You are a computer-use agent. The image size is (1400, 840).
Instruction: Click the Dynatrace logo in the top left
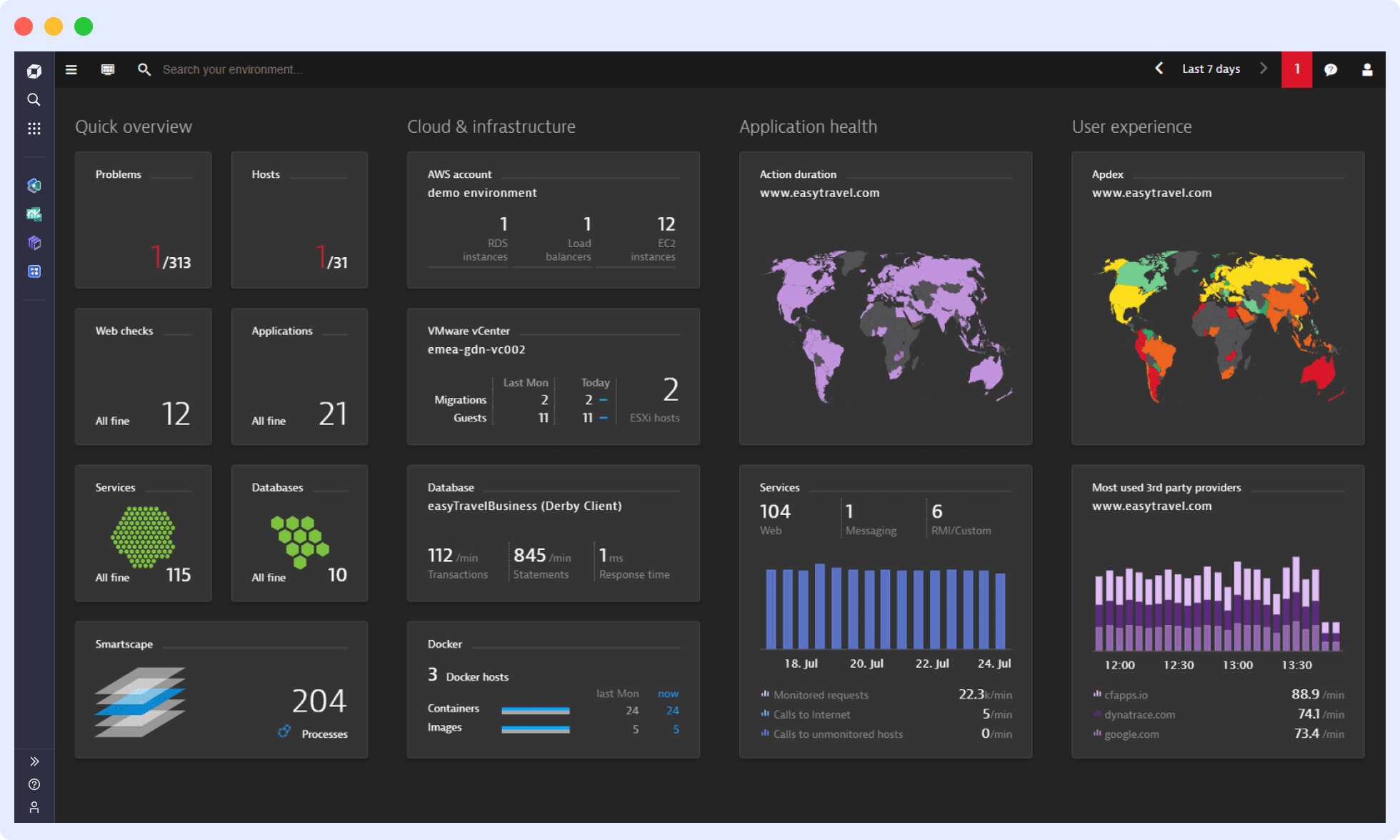coord(34,70)
